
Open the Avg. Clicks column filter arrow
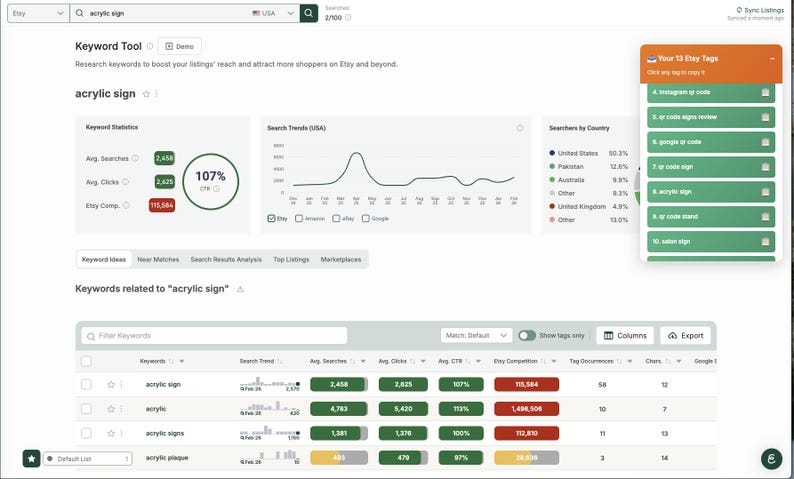click(423, 361)
